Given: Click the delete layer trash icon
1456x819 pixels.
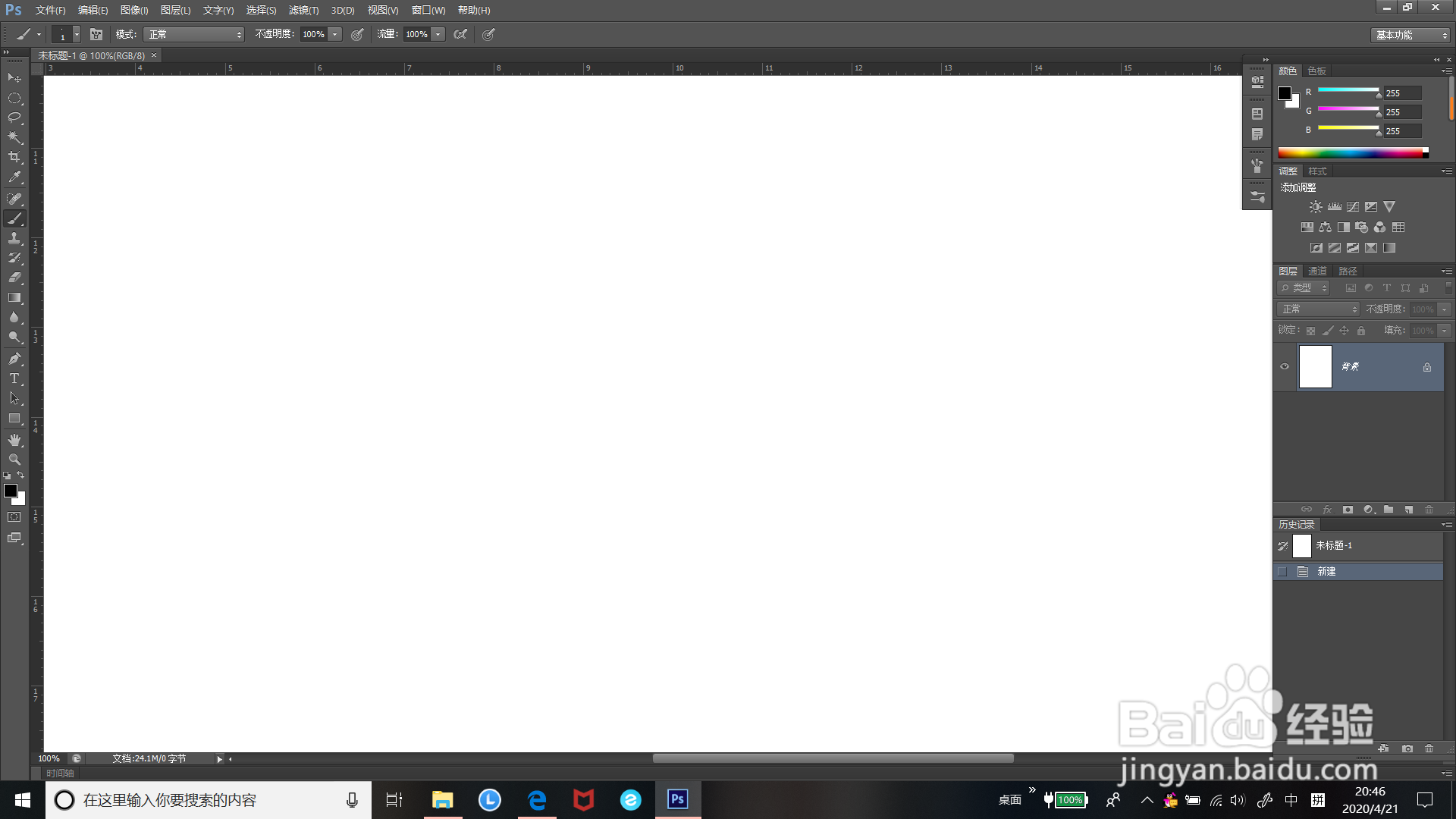Looking at the screenshot, I should click(x=1429, y=510).
